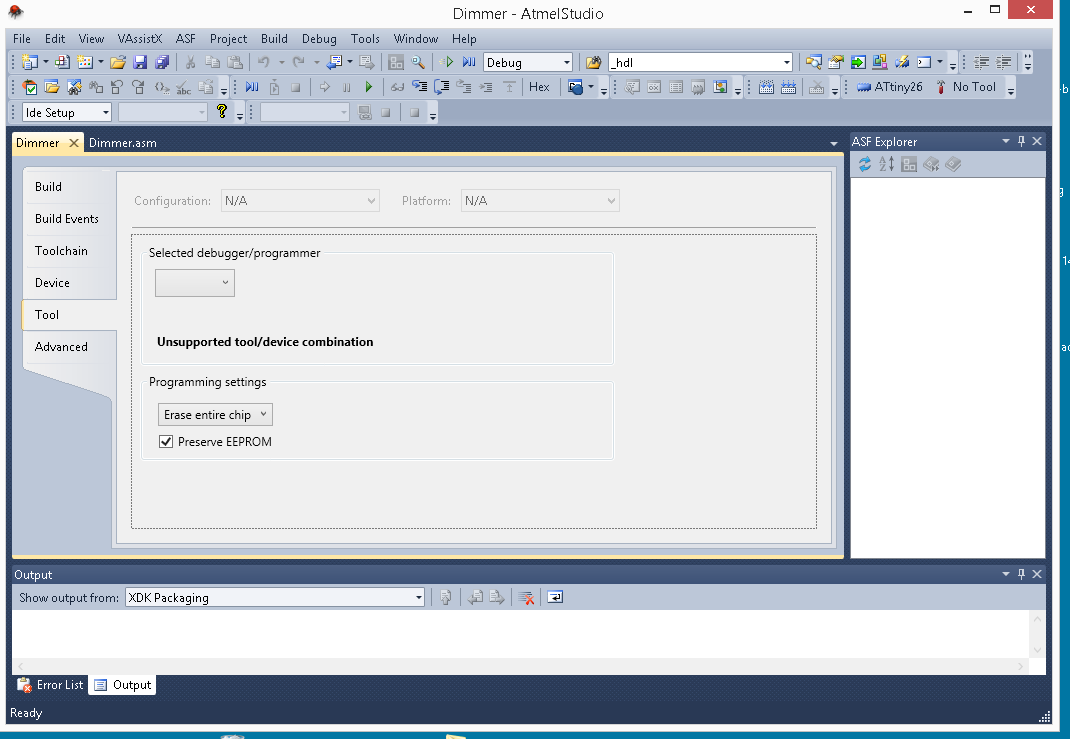Click the Find in Files icon beside _hdl box
Image resolution: width=1070 pixels, height=739 pixels.
point(593,62)
